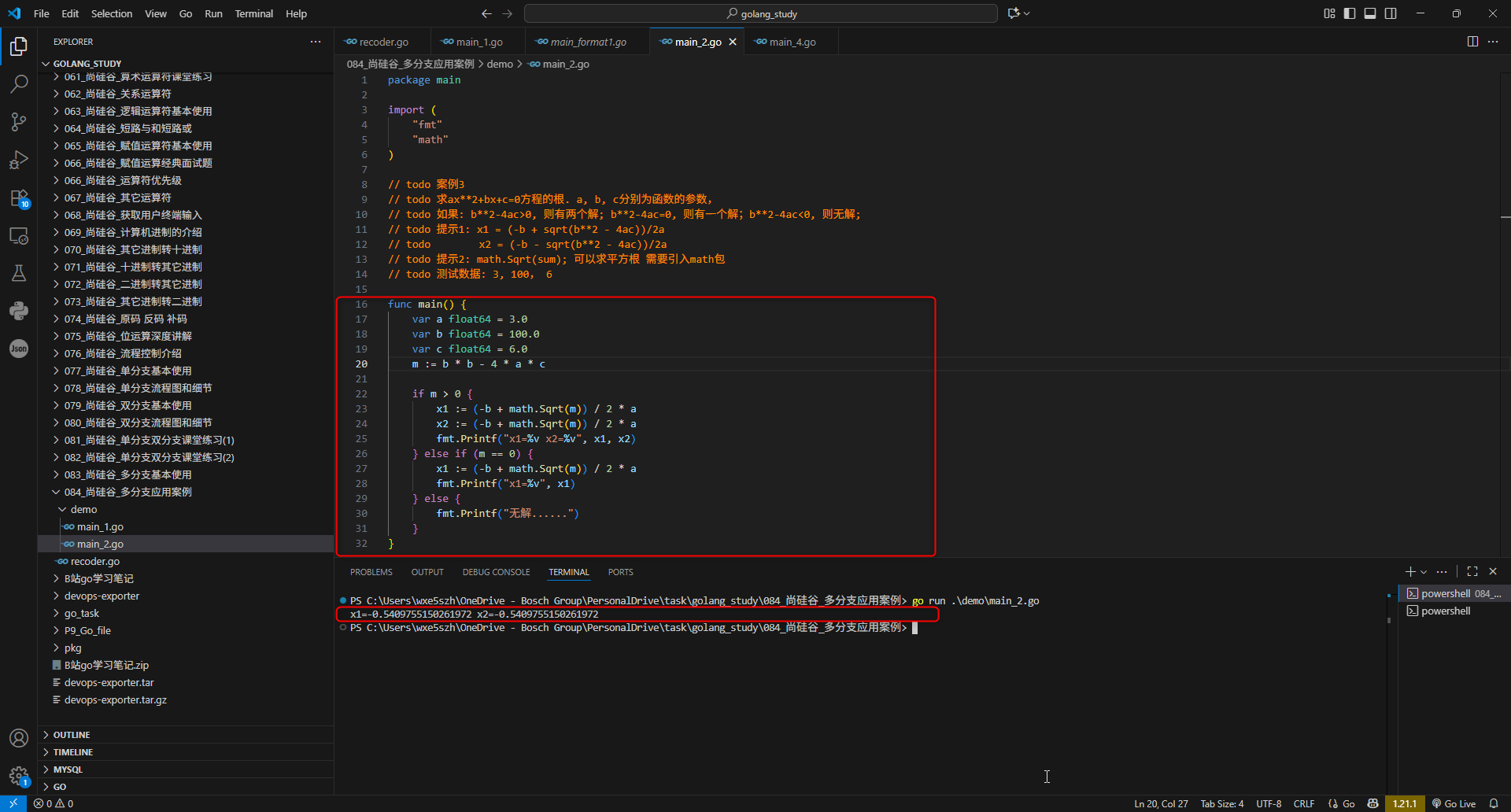Expand the TIMELINE section

[x=186, y=752]
